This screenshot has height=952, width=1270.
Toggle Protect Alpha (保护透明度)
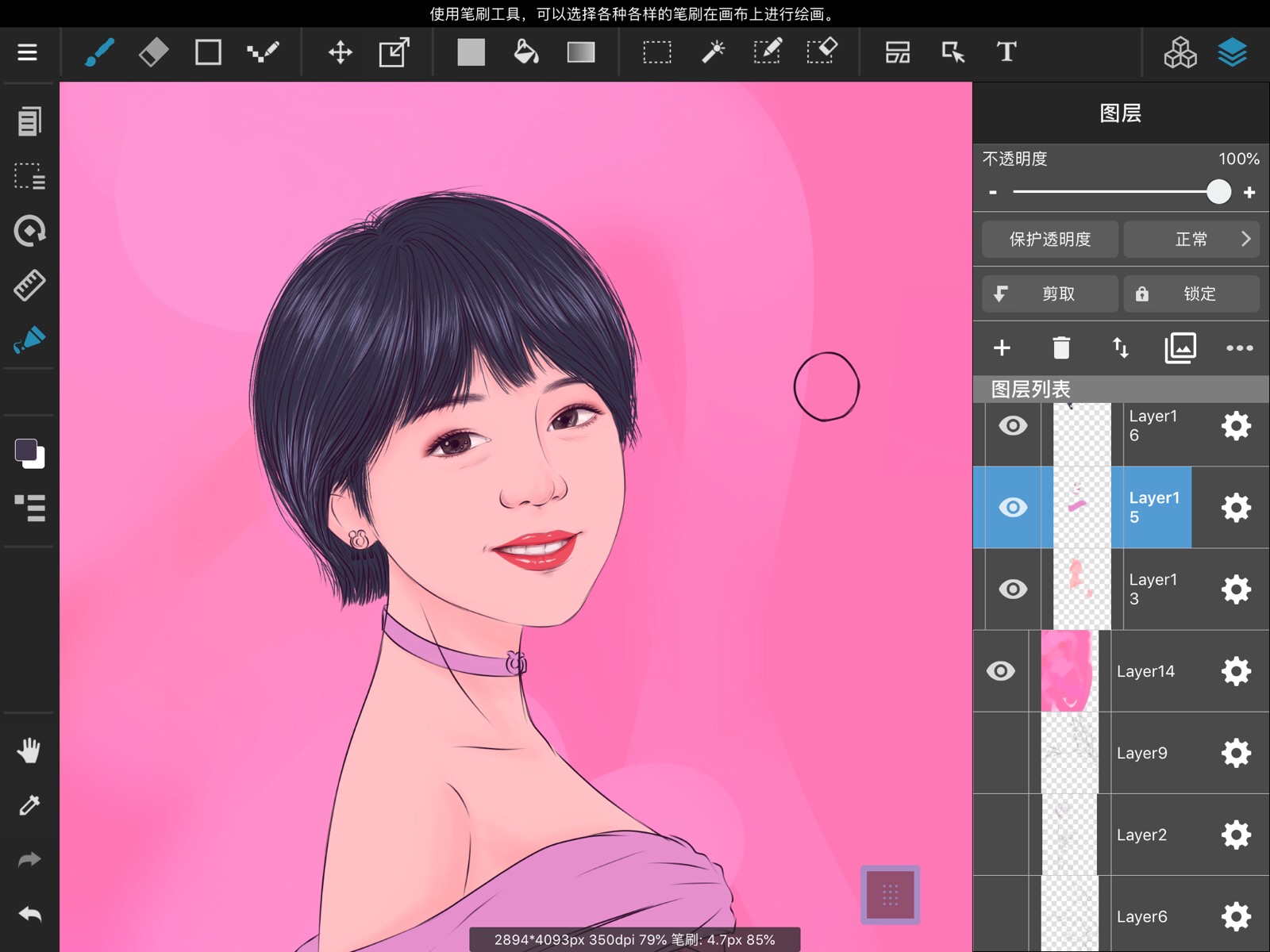click(1050, 239)
